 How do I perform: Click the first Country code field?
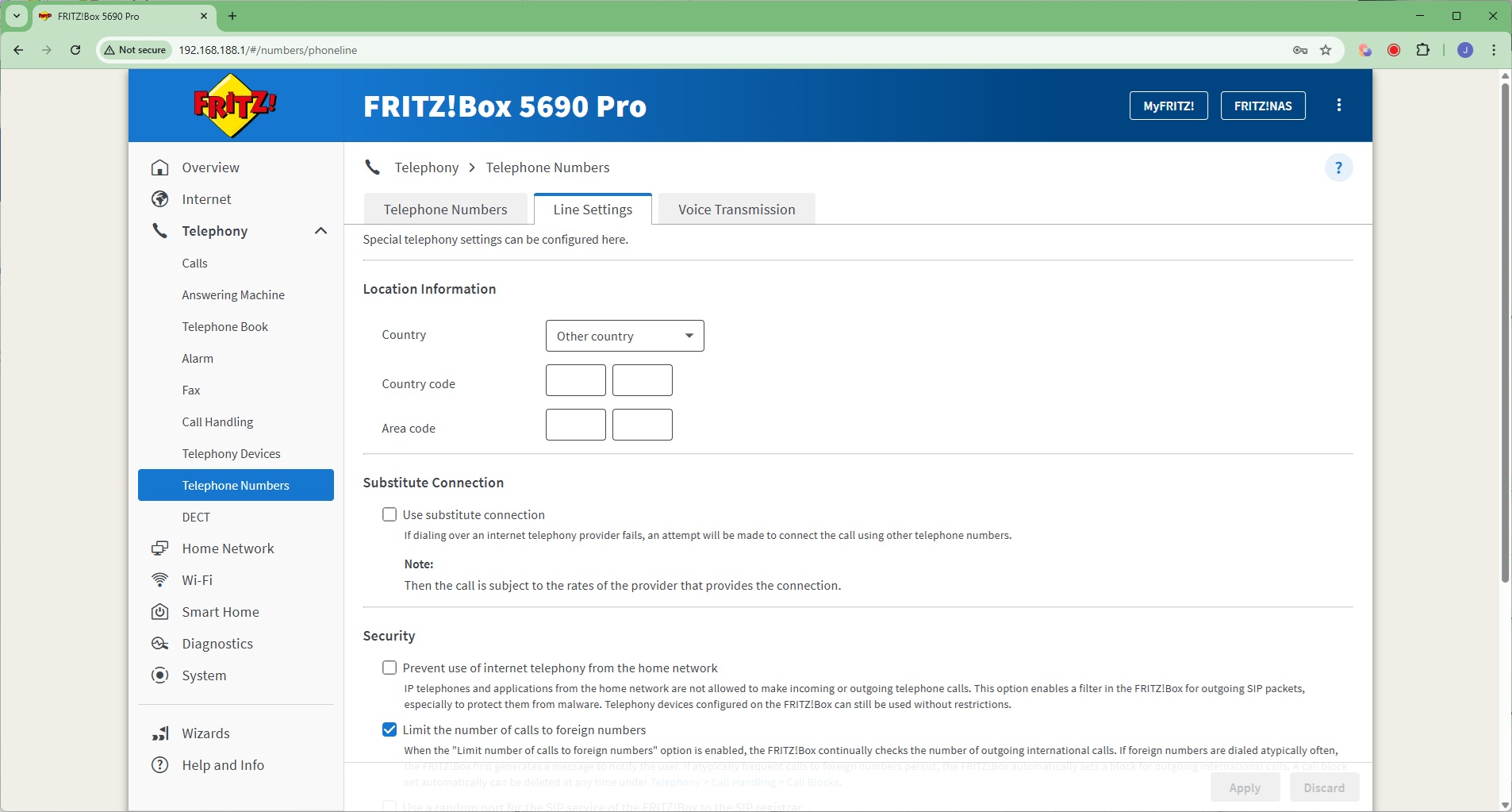click(576, 380)
